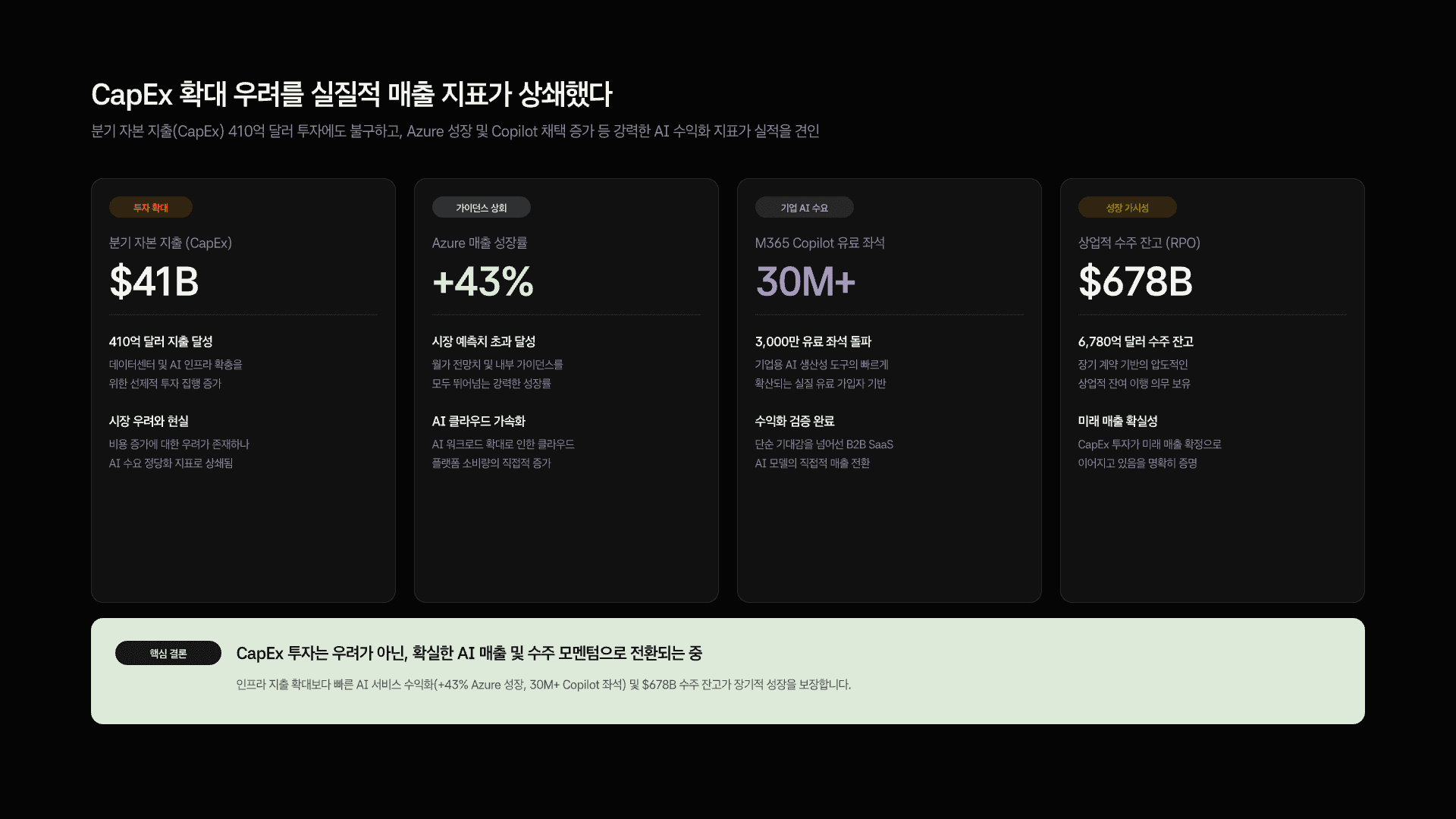Select the '핵심 결론' black pill label
This screenshot has width=1456, height=819.
click(x=168, y=653)
